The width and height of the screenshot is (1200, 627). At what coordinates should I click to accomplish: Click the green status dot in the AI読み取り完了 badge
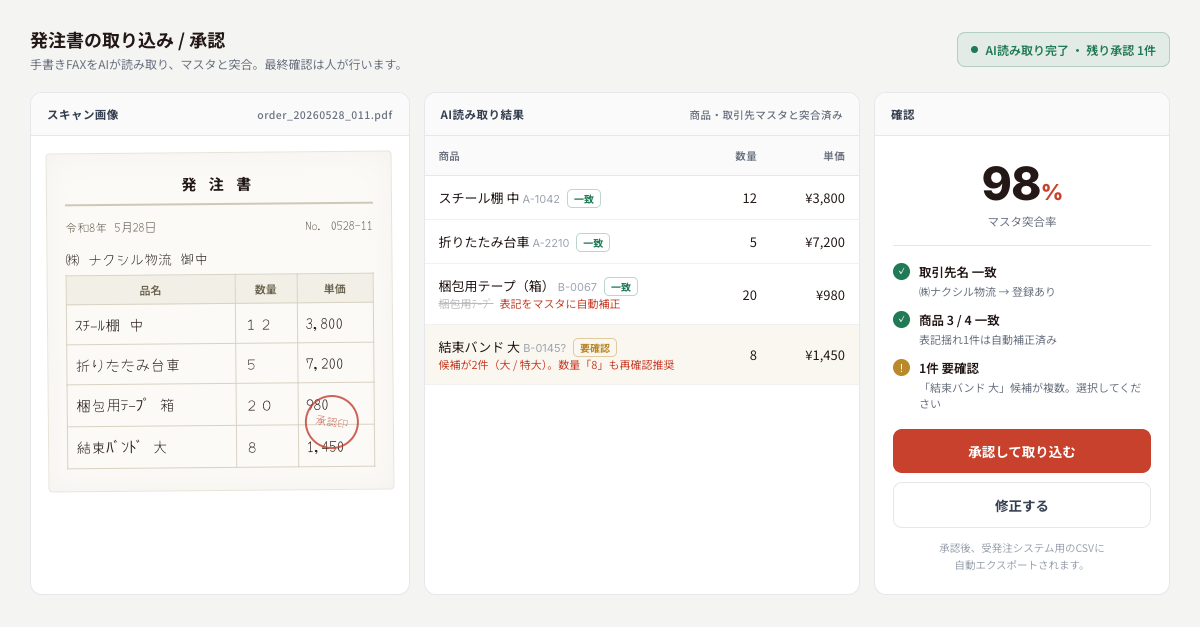tap(974, 49)
